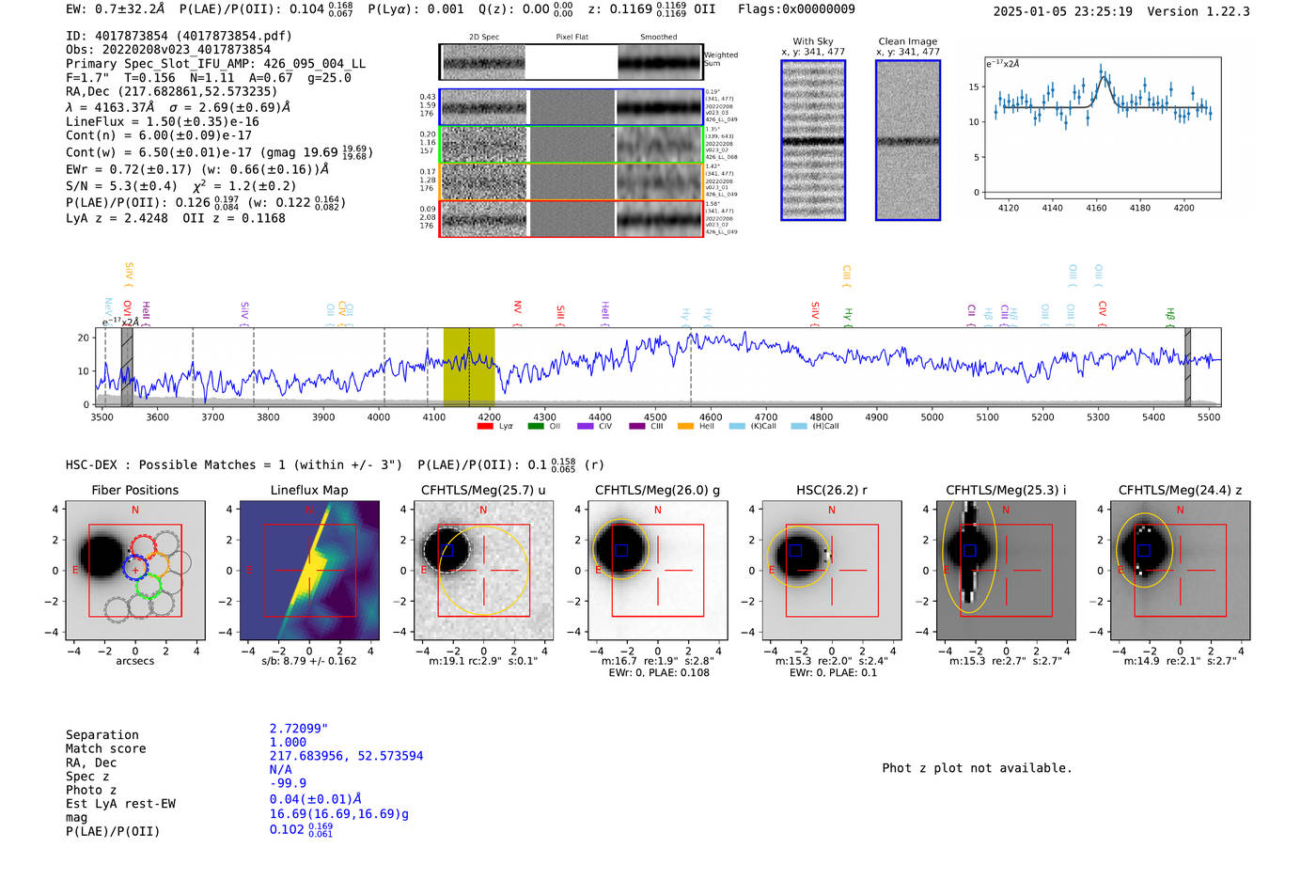Click the 'Phot z plot not available.' message
1316x896 pixels.
click(977, 768)
